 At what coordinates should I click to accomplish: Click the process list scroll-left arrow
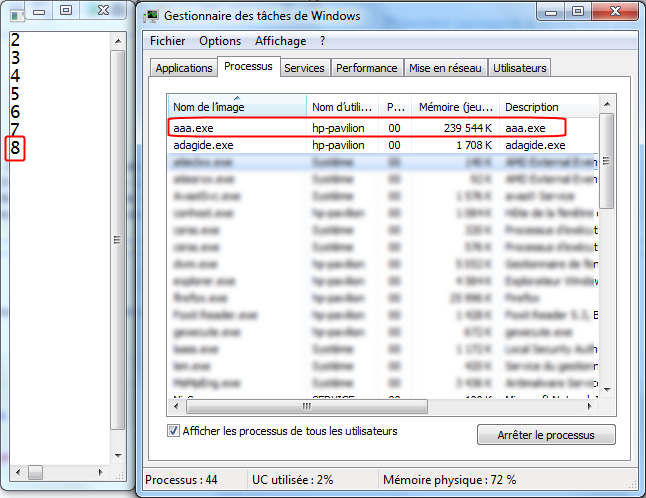click(x=176, y=407)
